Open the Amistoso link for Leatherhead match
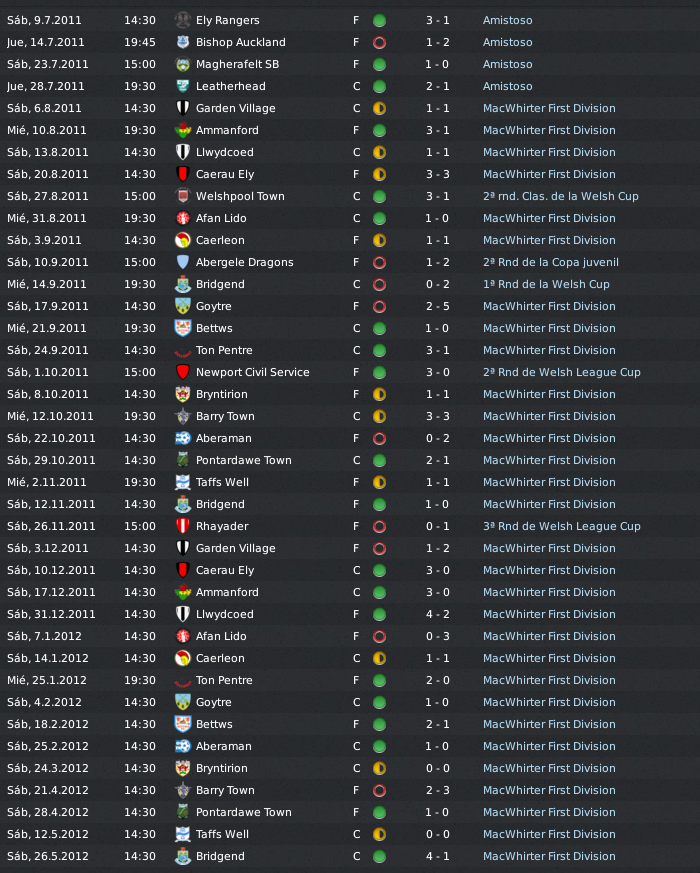Image resolution: width=700 pixels, height=873 pixels. 507,86
